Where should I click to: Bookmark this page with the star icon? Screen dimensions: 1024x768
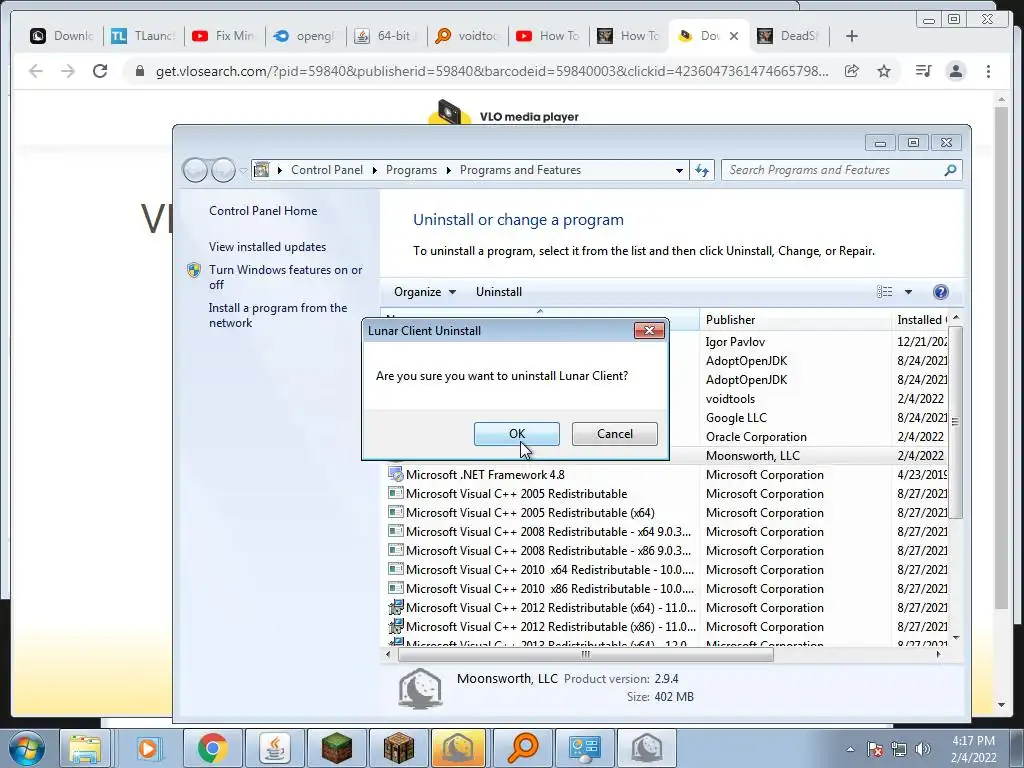point(884,71)
